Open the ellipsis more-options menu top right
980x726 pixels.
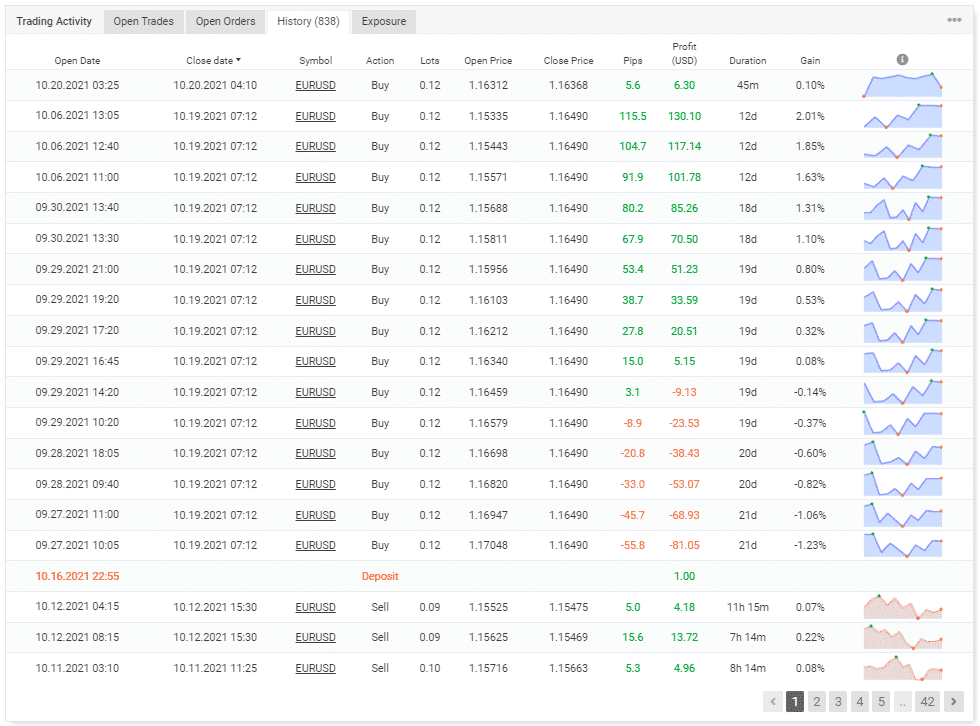point(955,20)
